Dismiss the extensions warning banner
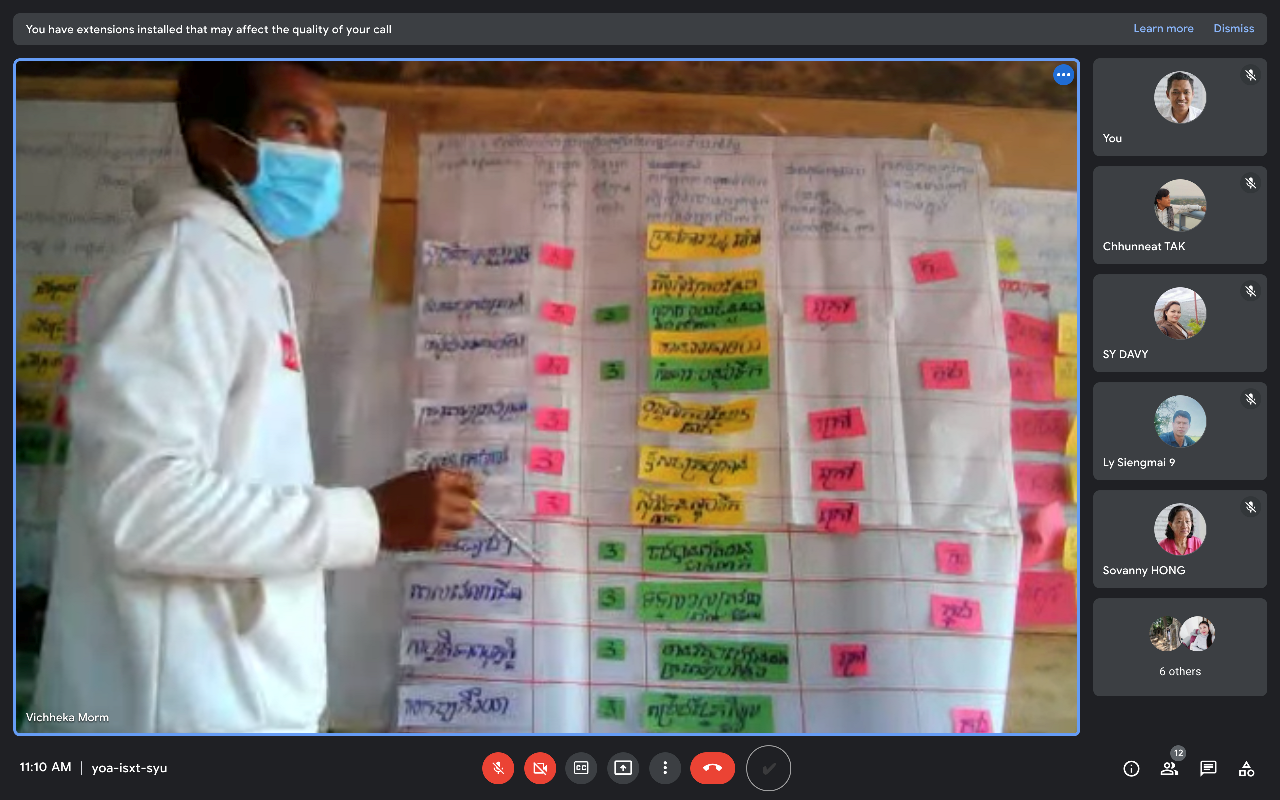The image size is (1280, 800). [x=1233, y=29]
